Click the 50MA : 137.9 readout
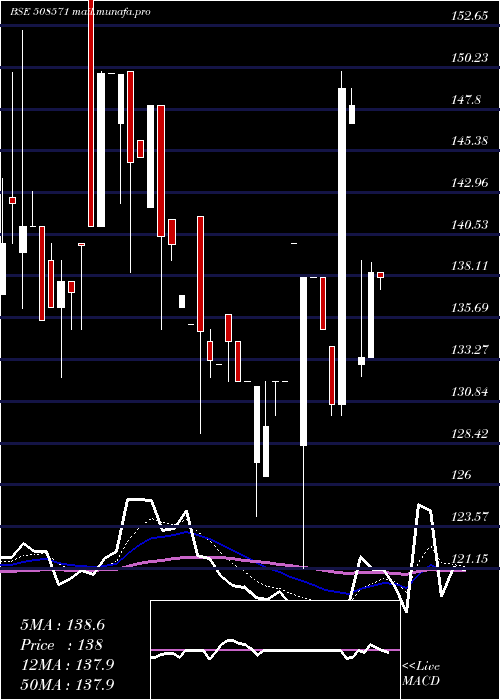500x700 pixels. 67,684
